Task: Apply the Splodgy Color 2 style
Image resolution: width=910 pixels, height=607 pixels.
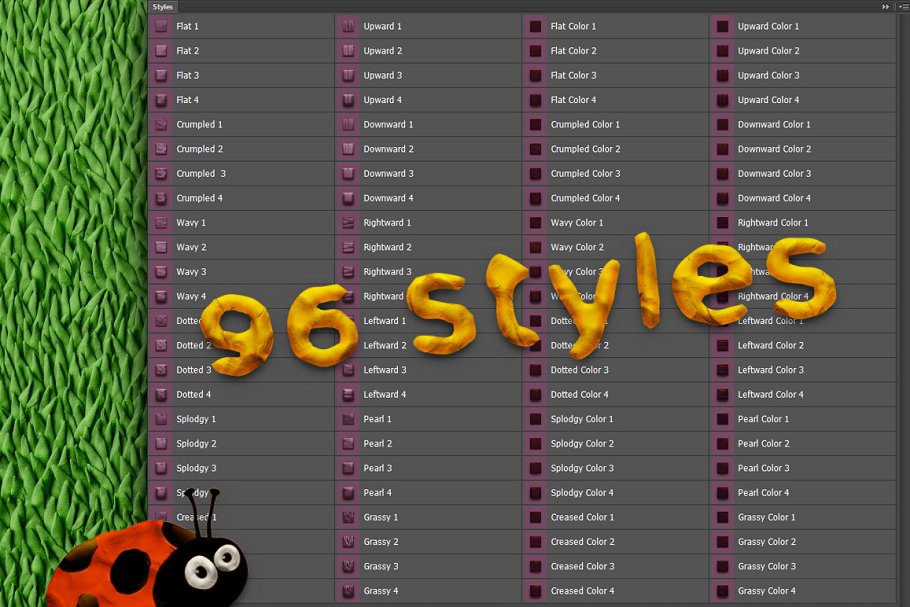Action: (x=582, y=444)
